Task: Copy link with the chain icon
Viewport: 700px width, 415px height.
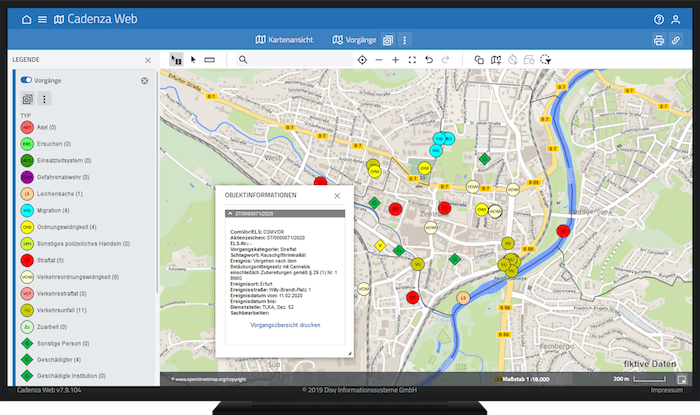Action: coord(675,40)
